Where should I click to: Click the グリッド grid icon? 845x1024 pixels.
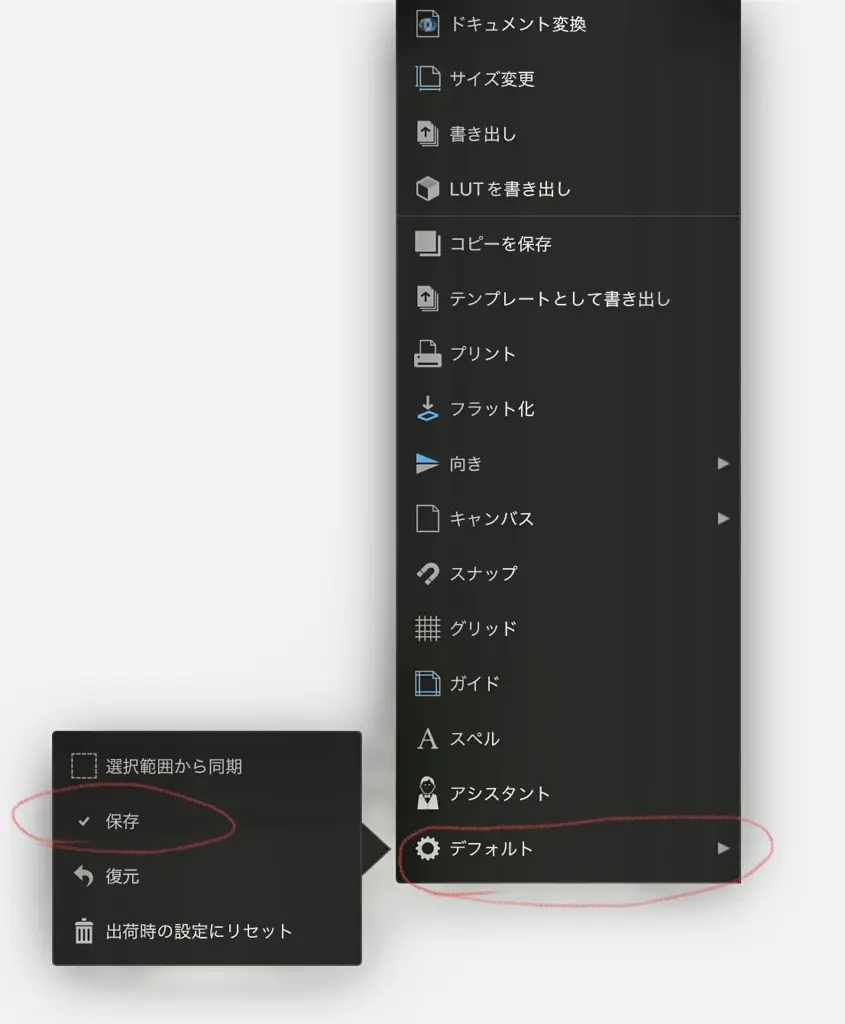point(428,628)
